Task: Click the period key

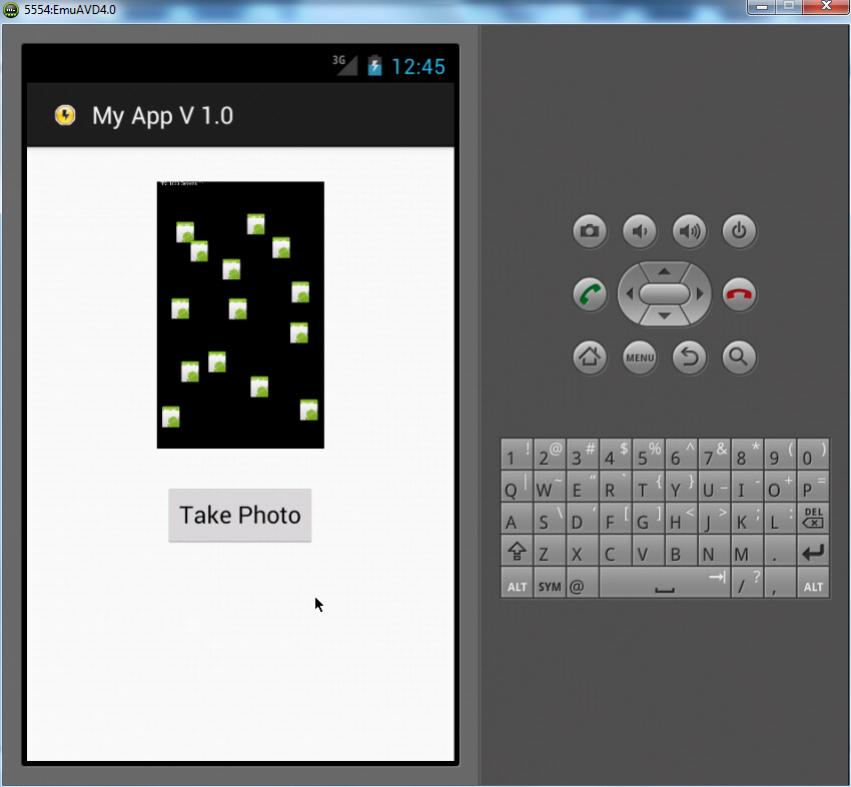Action: [780, 551]
